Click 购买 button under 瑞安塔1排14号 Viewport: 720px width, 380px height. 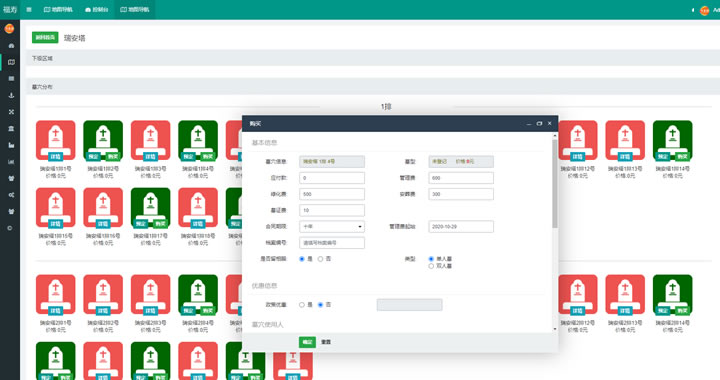click(x=682, y=156)
